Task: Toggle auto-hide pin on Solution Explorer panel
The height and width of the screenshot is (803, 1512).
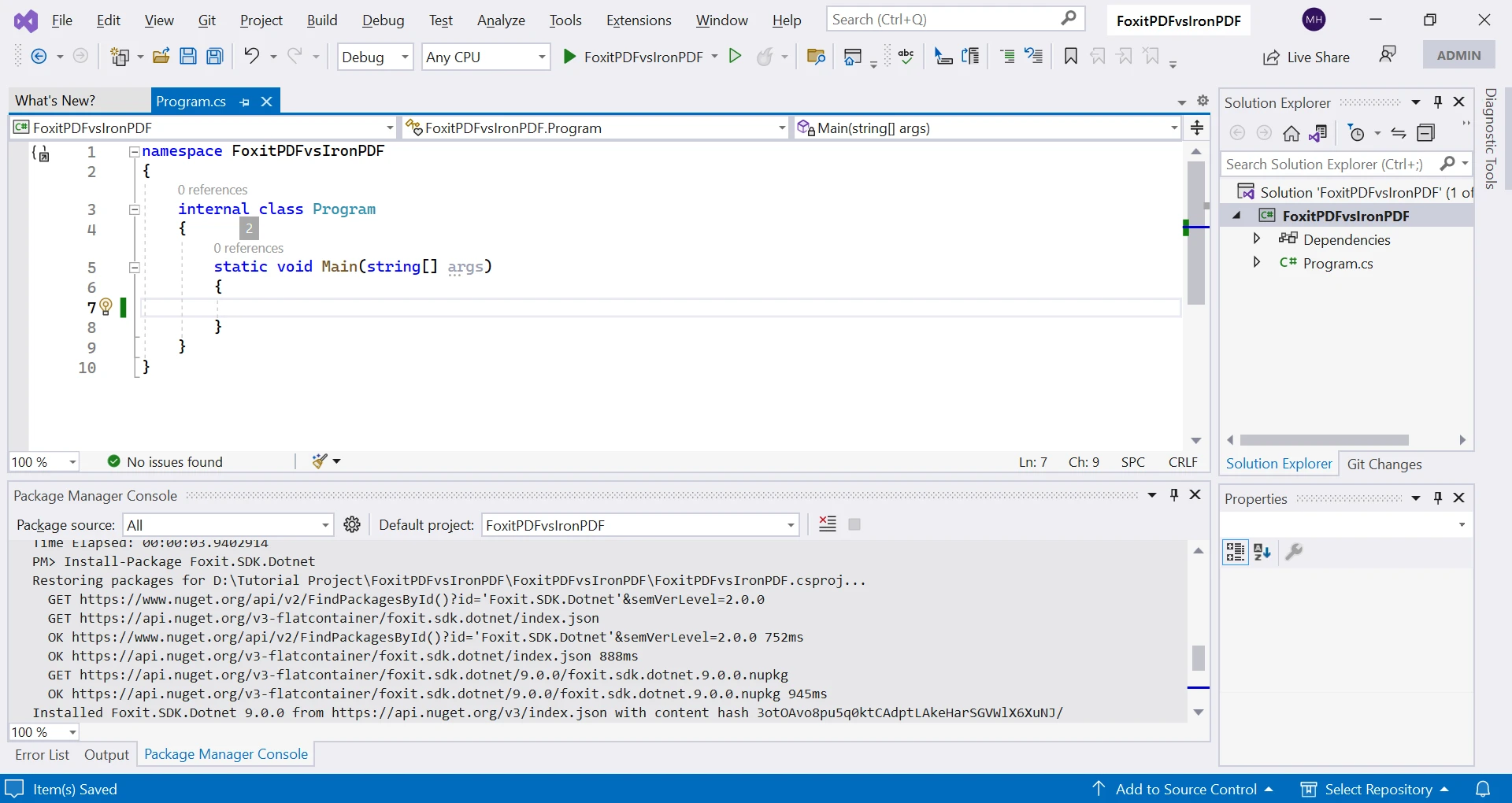Action: tap(1438, 102)
